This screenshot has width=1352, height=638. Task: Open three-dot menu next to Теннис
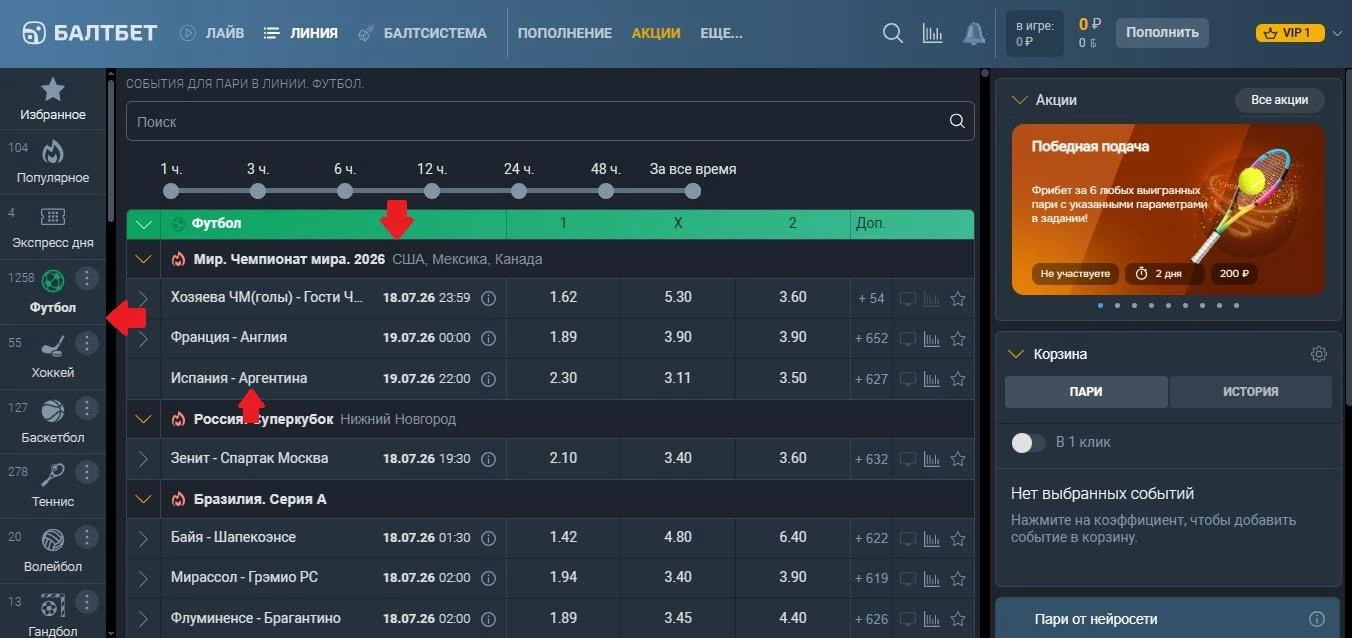(x=87, y=472)
